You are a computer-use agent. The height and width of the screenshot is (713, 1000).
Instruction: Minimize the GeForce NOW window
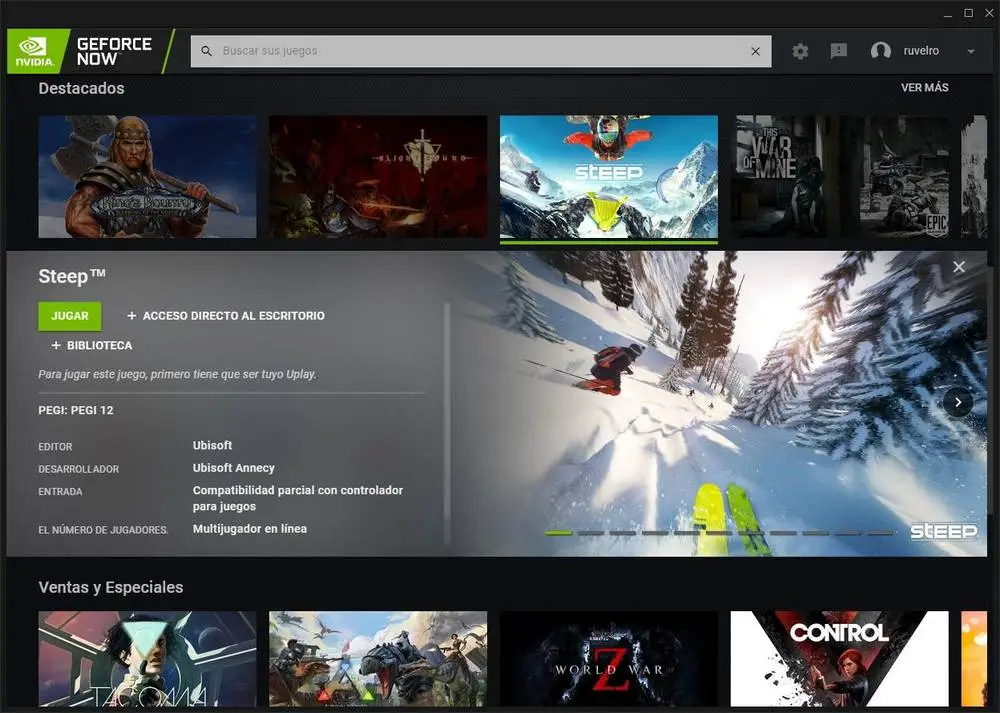click(948, 13)
